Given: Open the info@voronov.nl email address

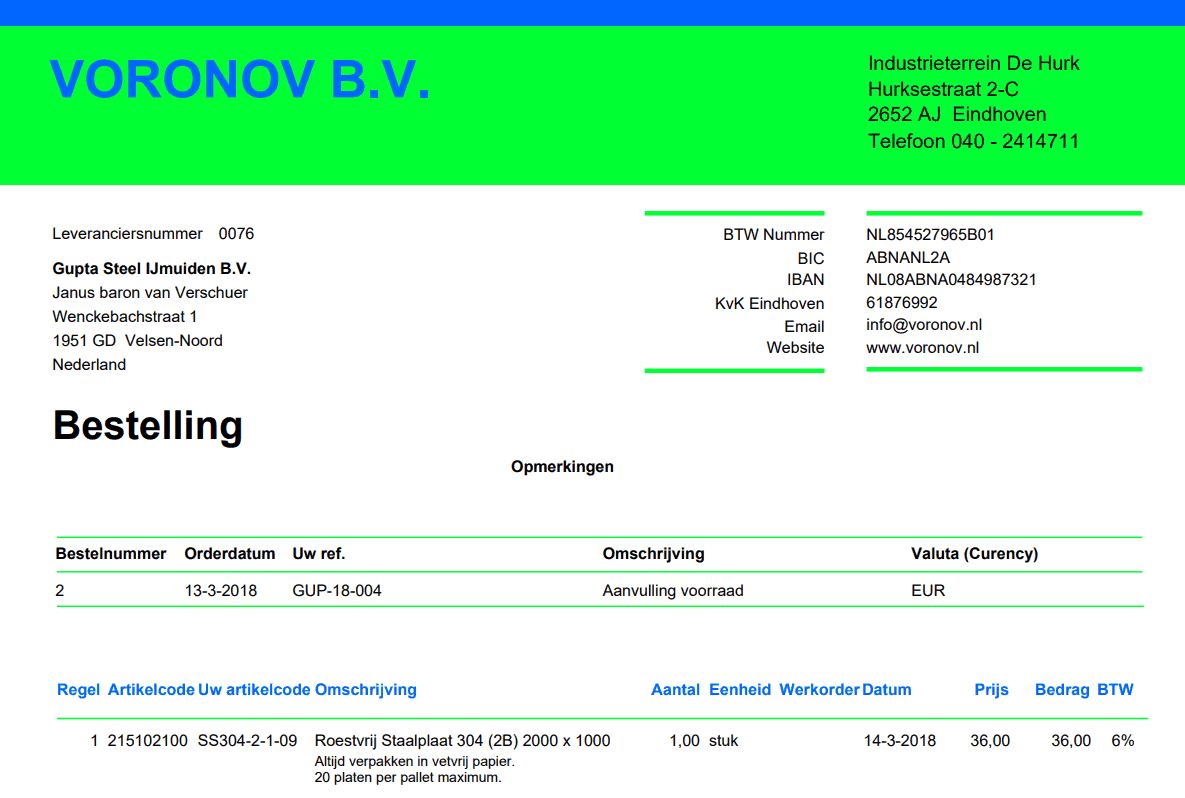Looking at the screenshot, I should coord(924,325).
